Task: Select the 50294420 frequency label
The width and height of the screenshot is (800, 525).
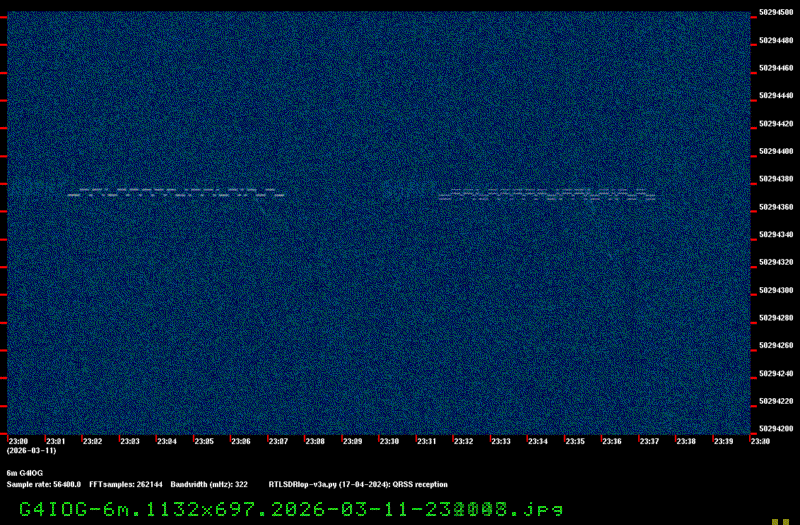Action: (x=776, y=123)
